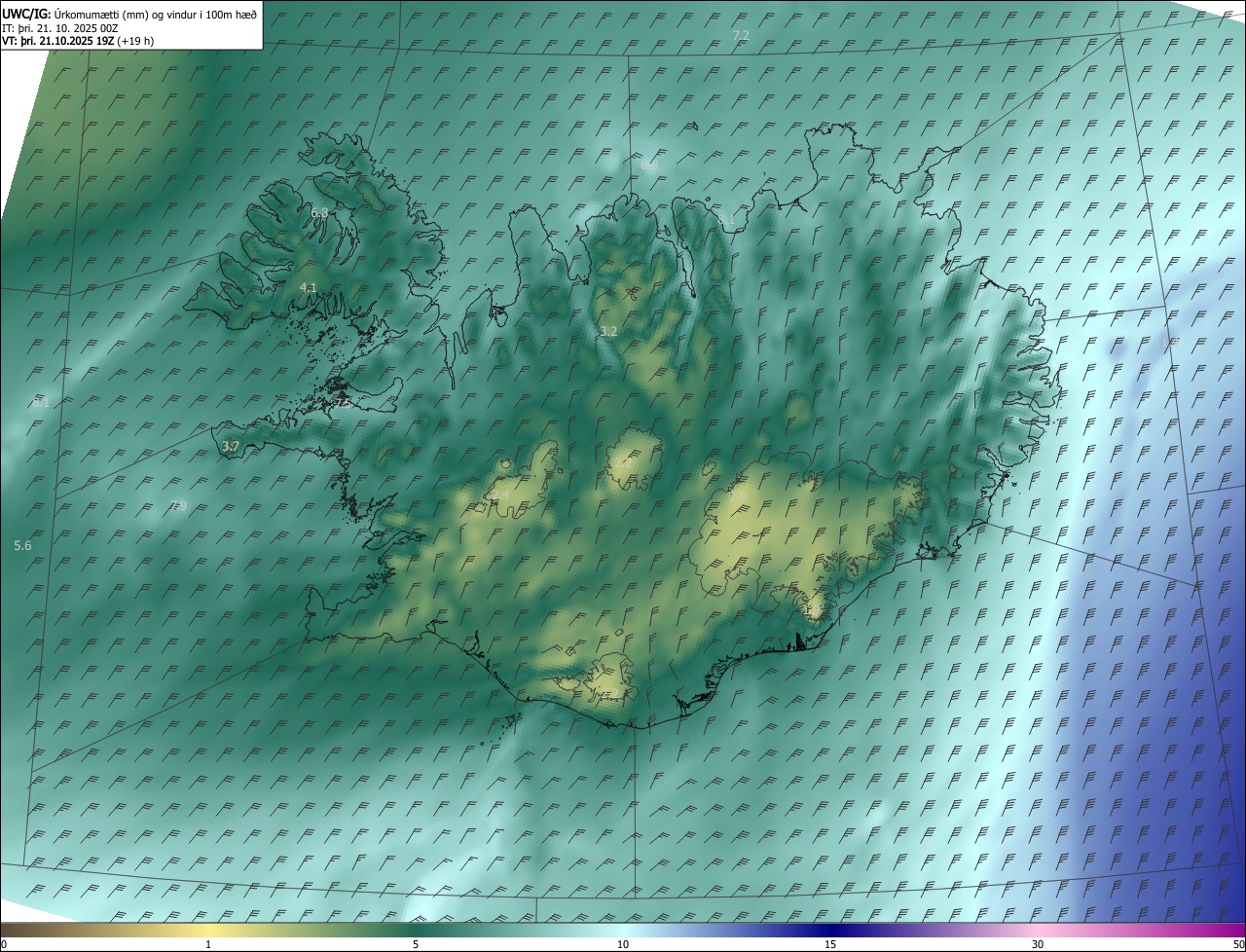Click the colour scale tick label 1
This screenshot has height=952, width=1246.
click(x=208, y=944)
